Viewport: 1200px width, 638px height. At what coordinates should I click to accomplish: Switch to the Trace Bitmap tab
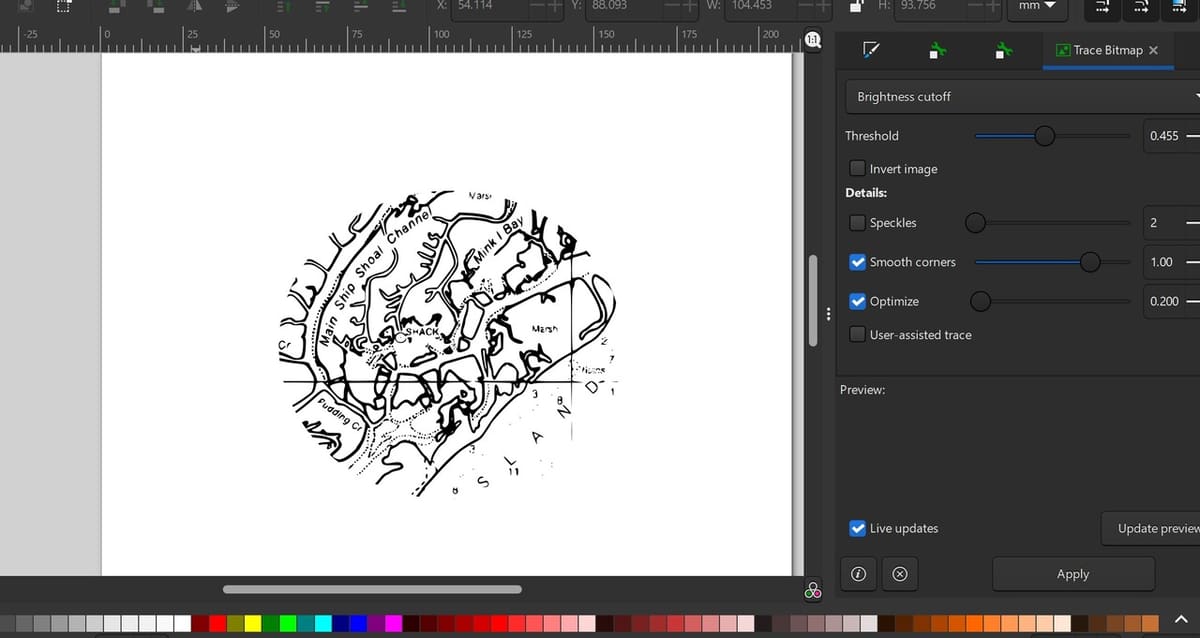[x=1107, y=49]
